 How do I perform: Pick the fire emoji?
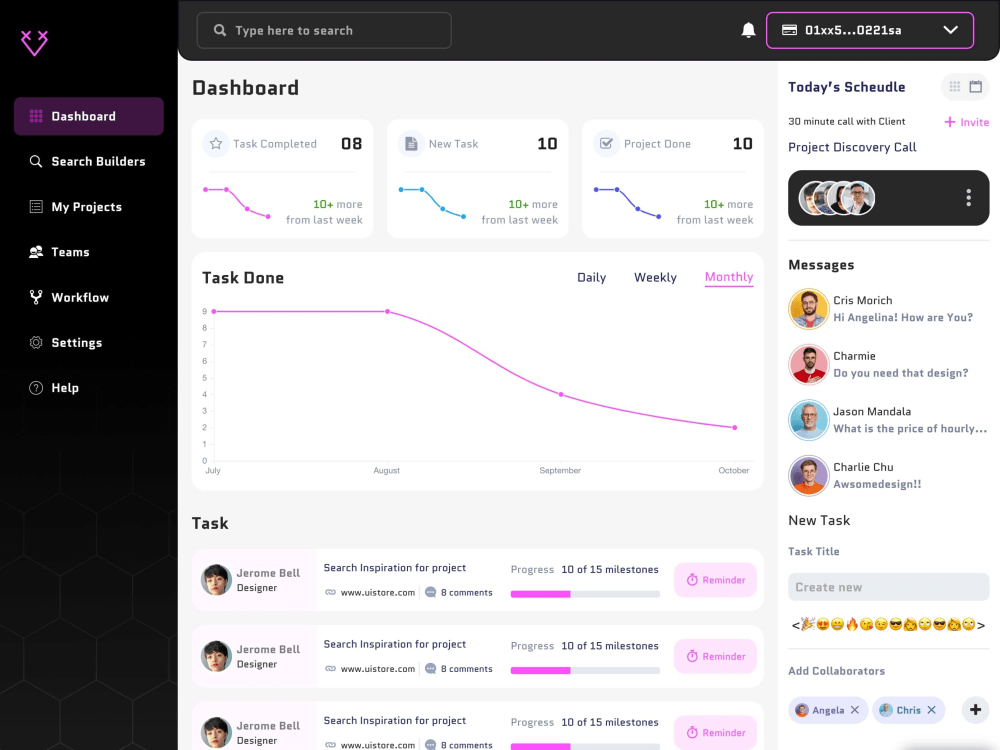[852, 624]
